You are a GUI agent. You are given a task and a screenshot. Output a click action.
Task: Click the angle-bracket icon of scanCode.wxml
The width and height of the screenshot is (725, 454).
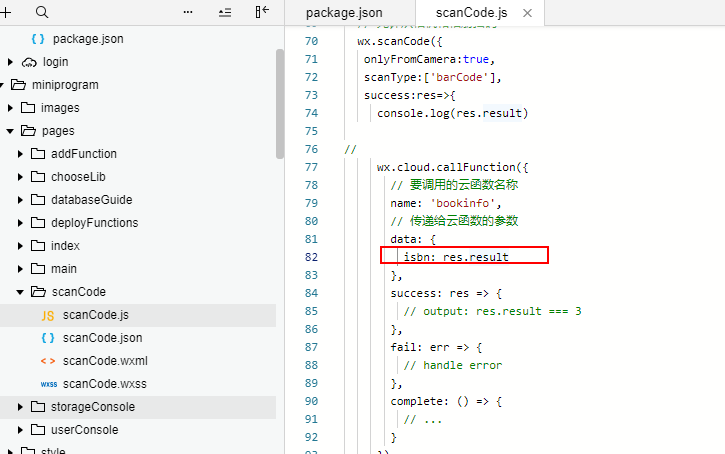(x=48, y=361)
